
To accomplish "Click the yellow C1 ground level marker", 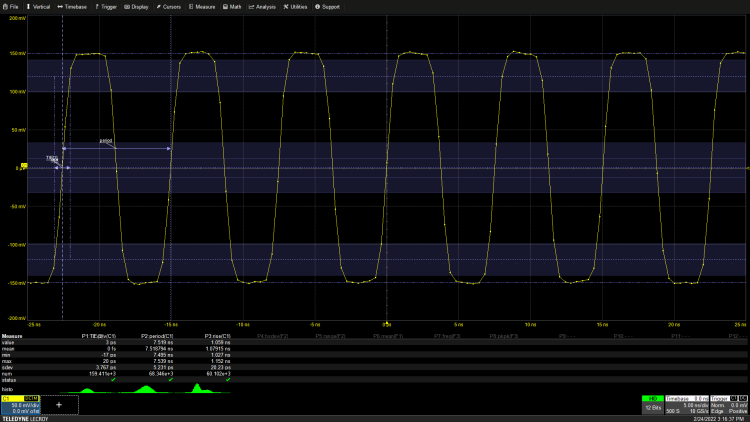I will 22,167.
